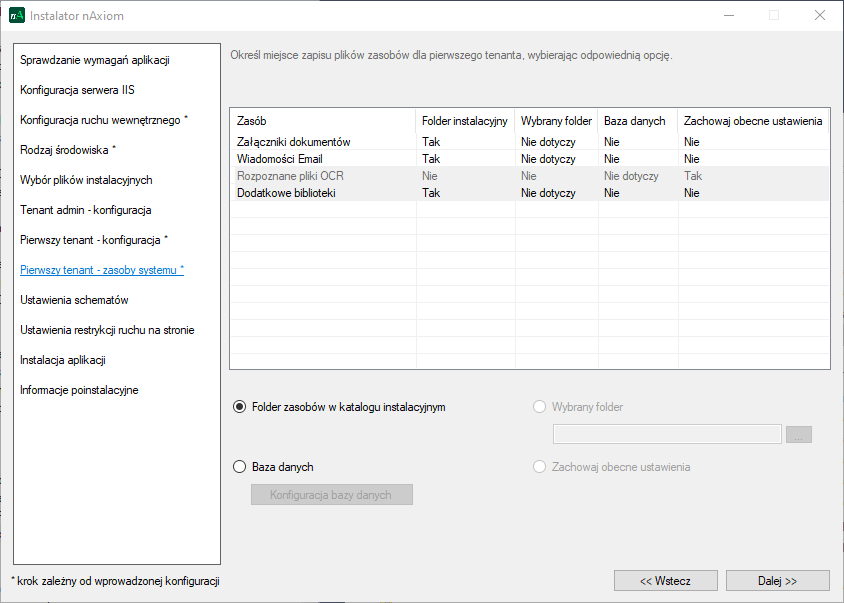844x603 pixels.
Task: Click 'Tak' in Załączniki dokumentów row
Action: click(x=431, y=142)
